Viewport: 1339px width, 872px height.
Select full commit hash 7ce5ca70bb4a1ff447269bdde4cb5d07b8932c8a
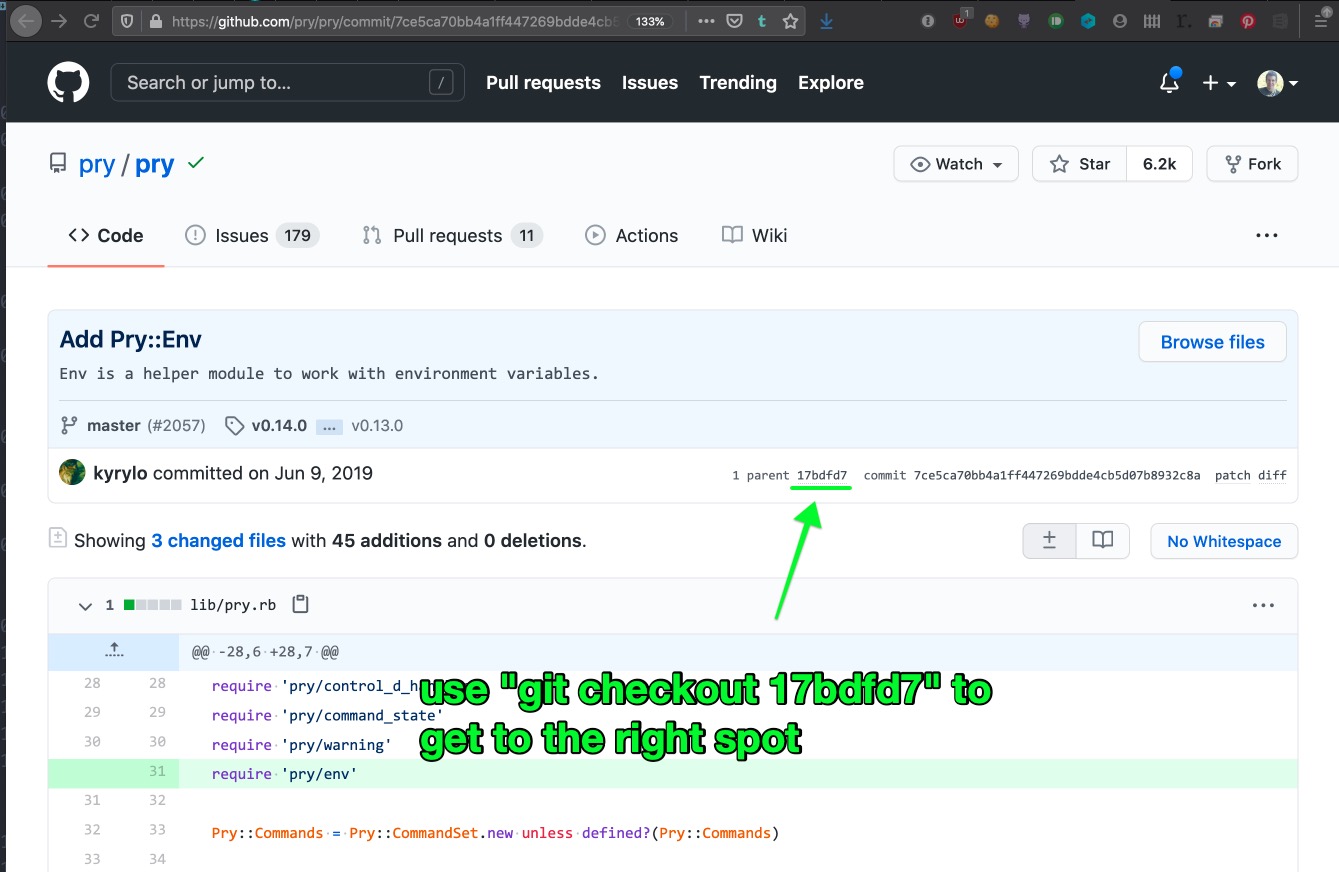(1057, 475)
